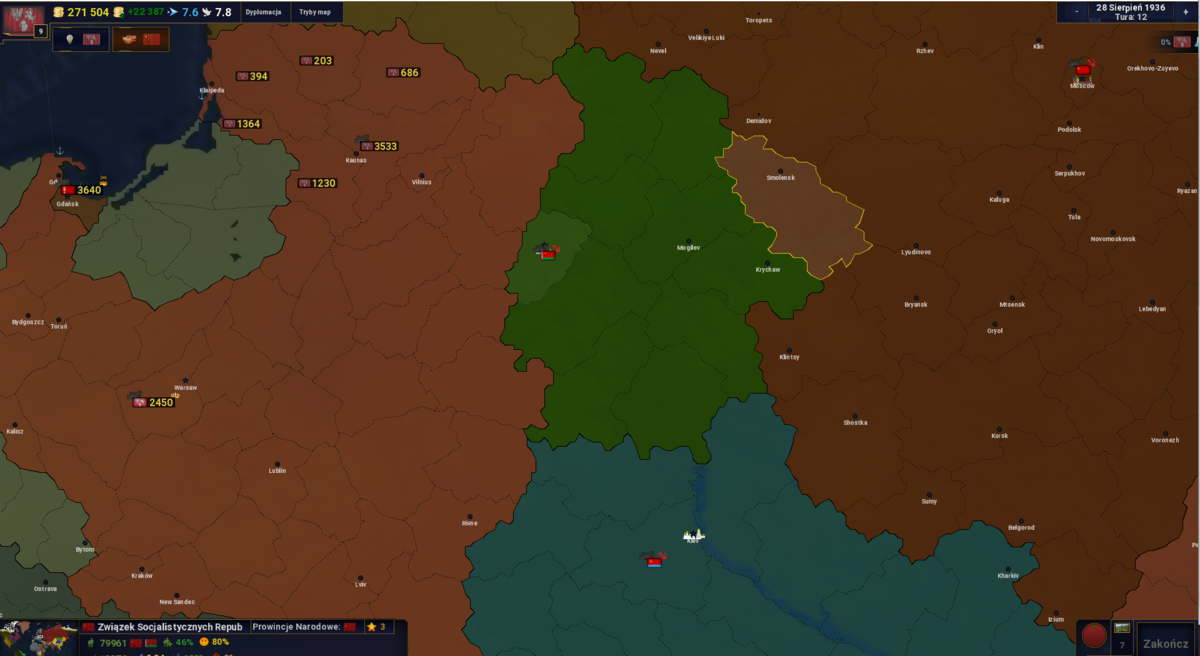Click the indicator showing 7 beside Zakończ
The width and height of the screenshot is (1200, 656).
1122,637
